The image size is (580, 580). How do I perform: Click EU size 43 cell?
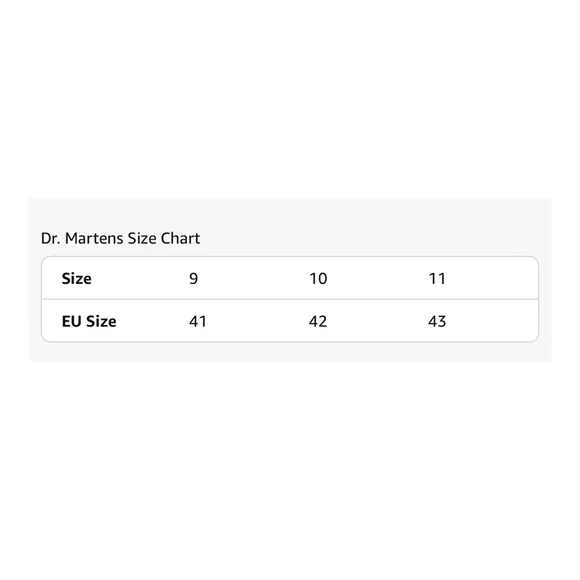pos(437,321)
